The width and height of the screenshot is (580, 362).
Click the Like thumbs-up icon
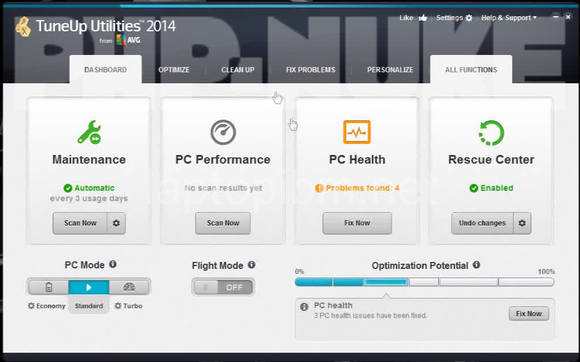click(423, 18)
